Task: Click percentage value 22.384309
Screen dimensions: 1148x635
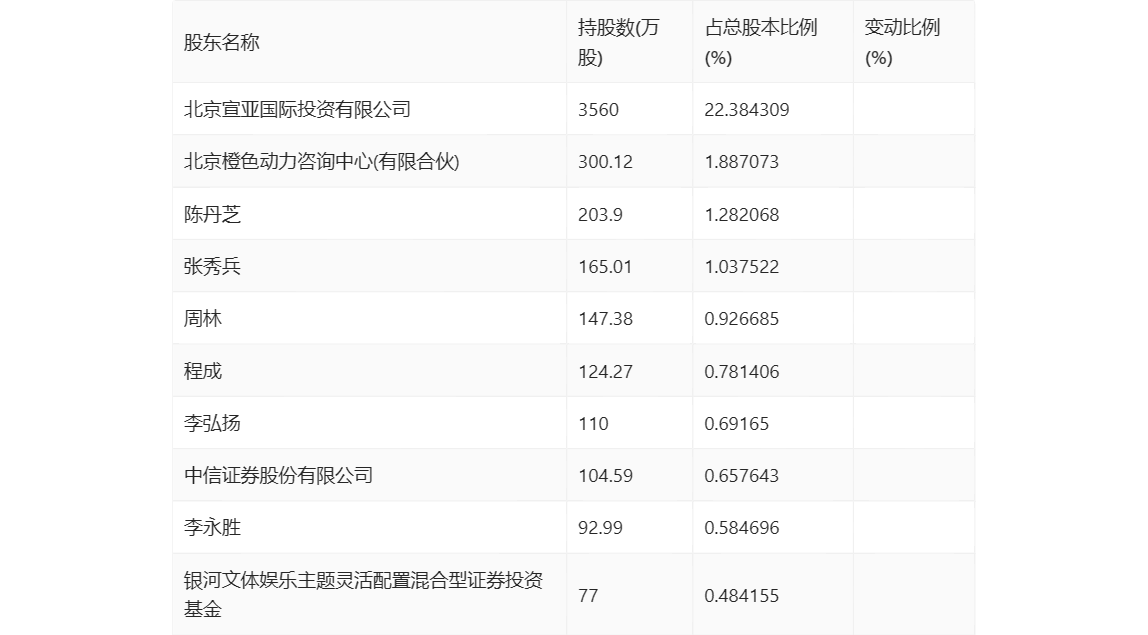Action: [x=747, y=110]
